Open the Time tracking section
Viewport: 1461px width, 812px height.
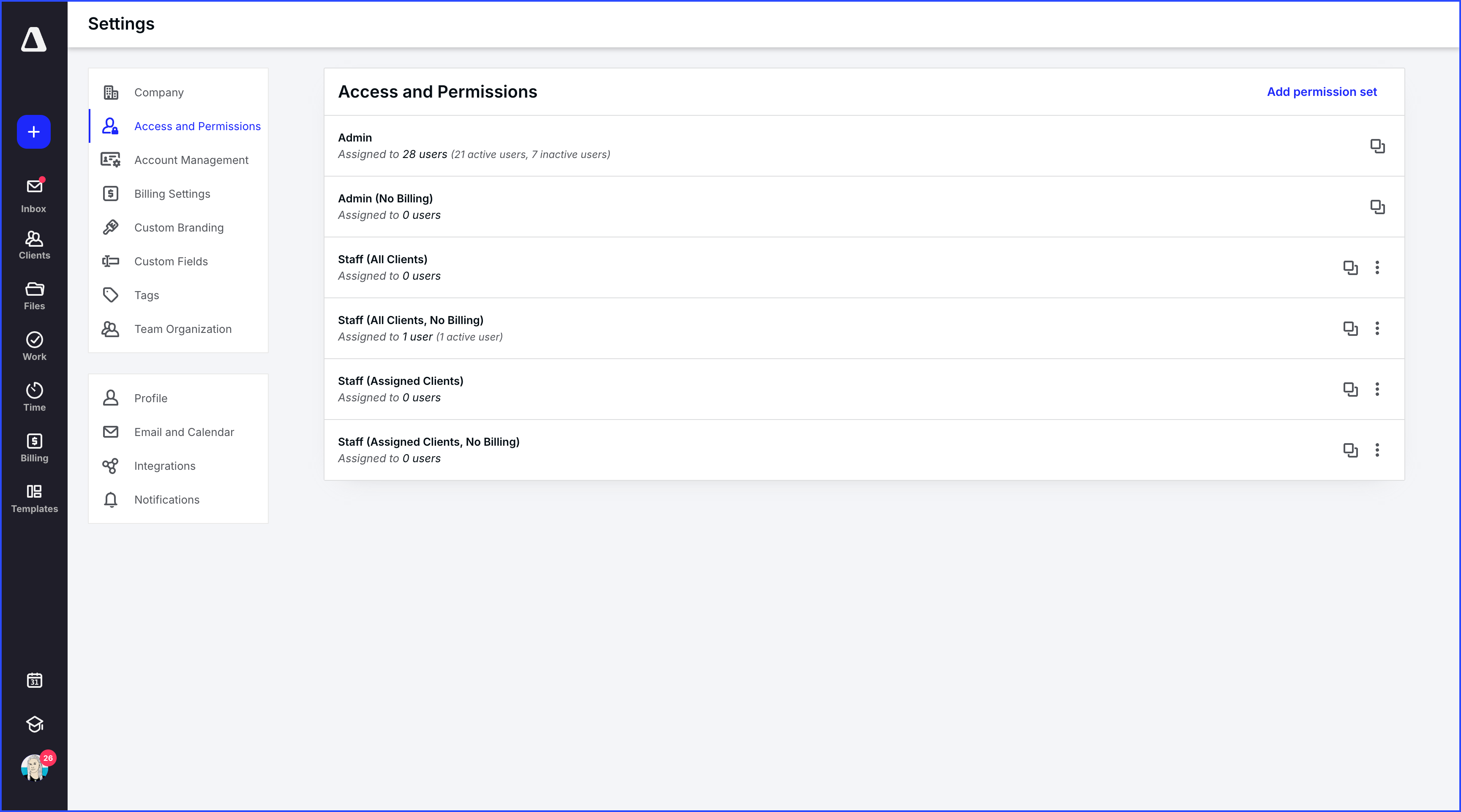(34, 396)
